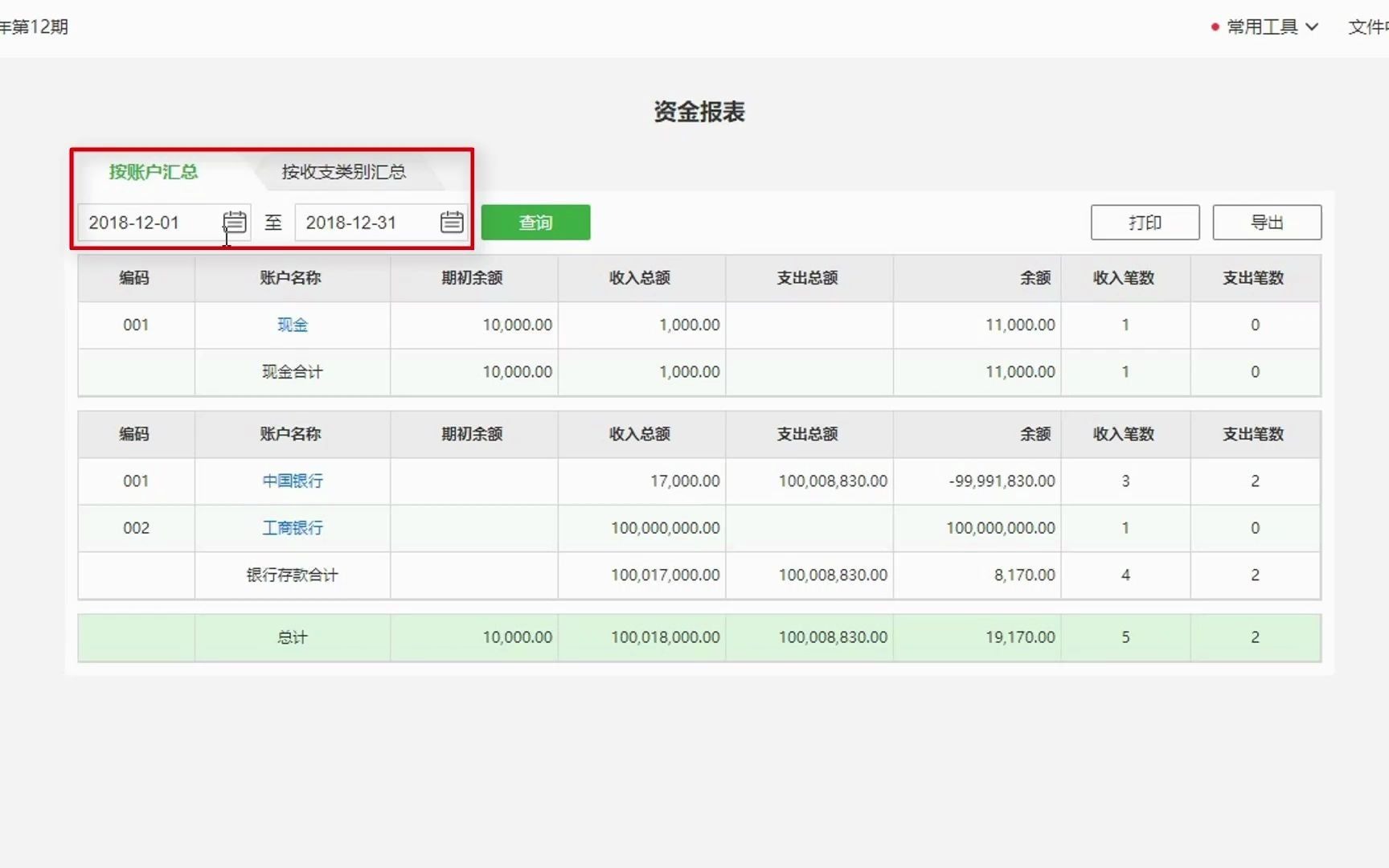This screenshot has height=868, width=1389.
Task: Open the 现金 account link
Action: pyautogui.click(x=293, y=325)
